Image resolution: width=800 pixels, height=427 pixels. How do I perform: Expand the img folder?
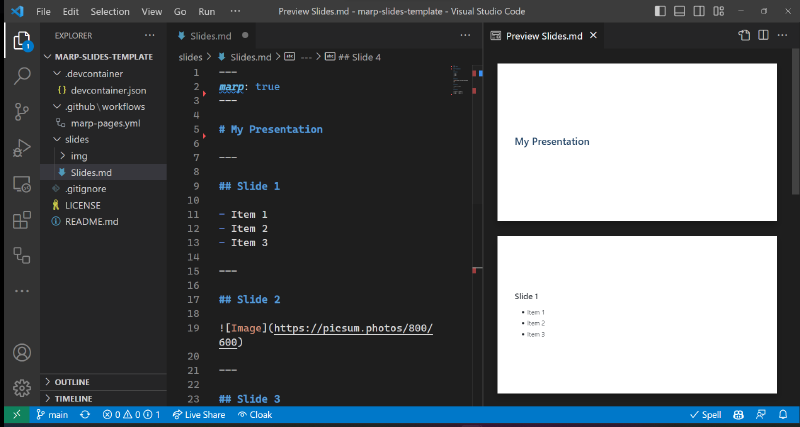[78, 156]
